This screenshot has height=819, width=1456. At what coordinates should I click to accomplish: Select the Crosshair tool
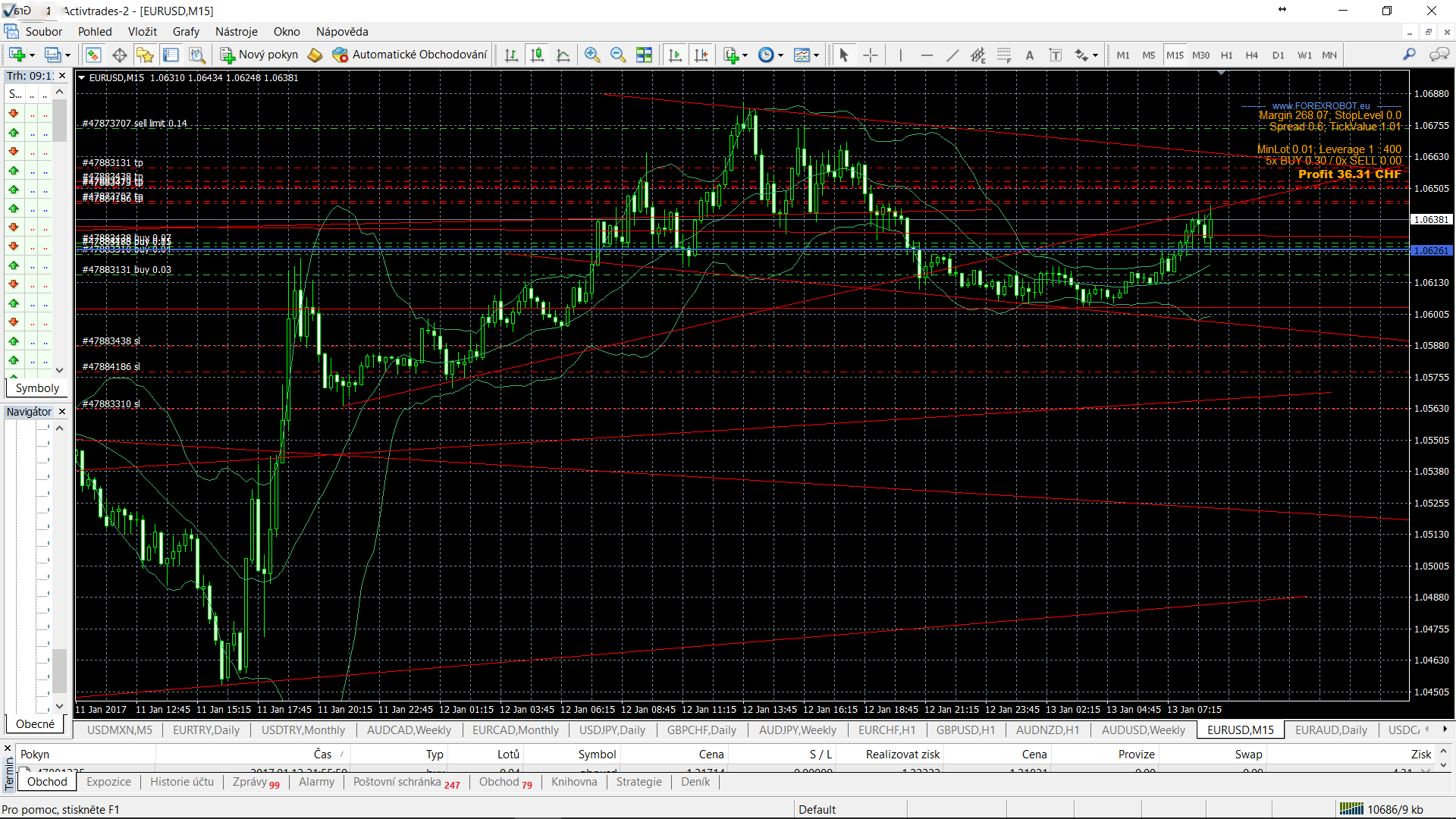871,55
